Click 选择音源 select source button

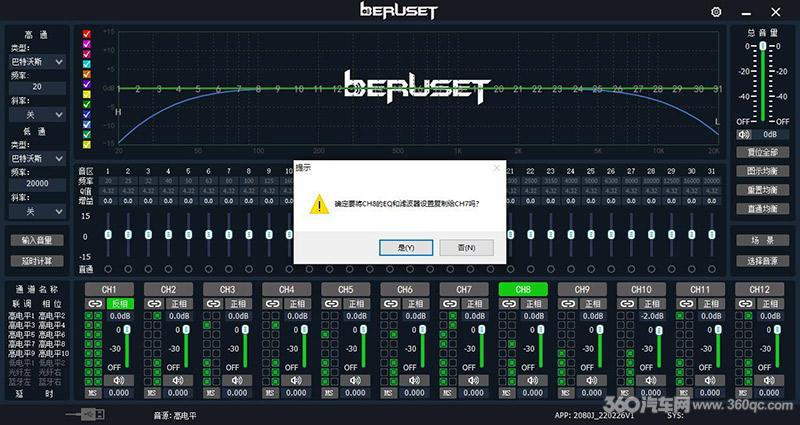coord(763,261)
